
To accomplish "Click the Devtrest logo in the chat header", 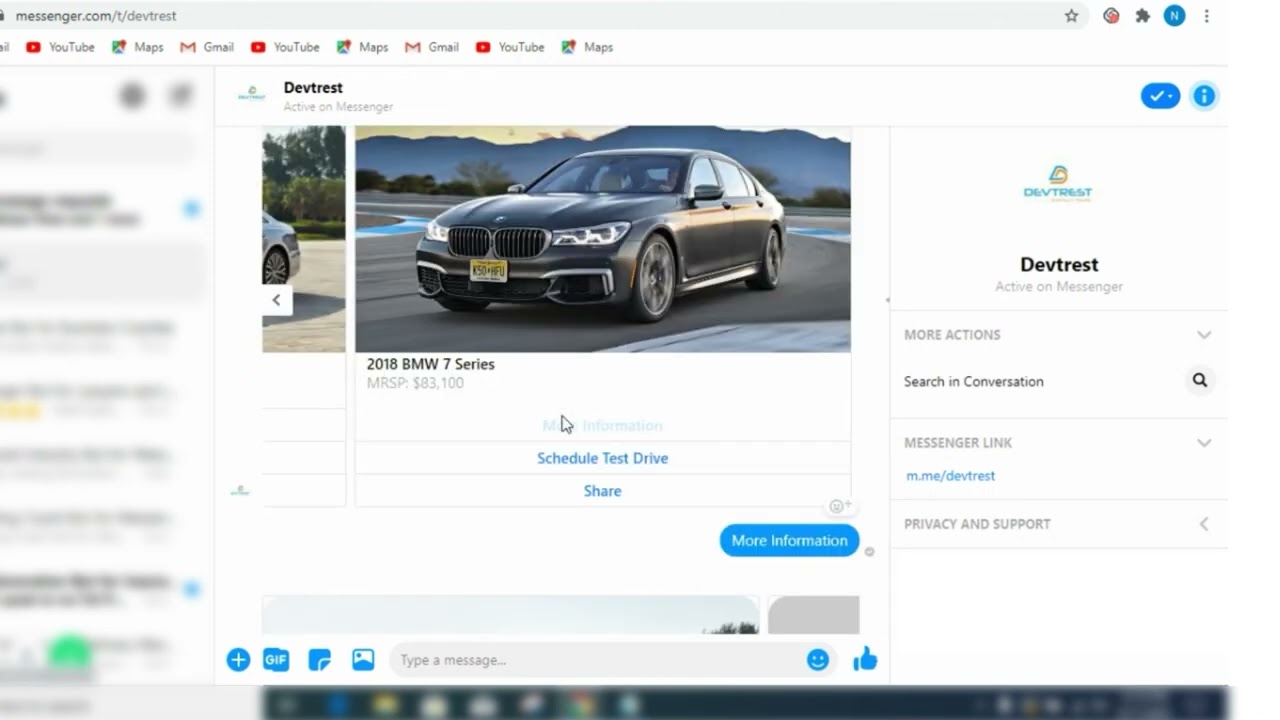I will point(252,95).
